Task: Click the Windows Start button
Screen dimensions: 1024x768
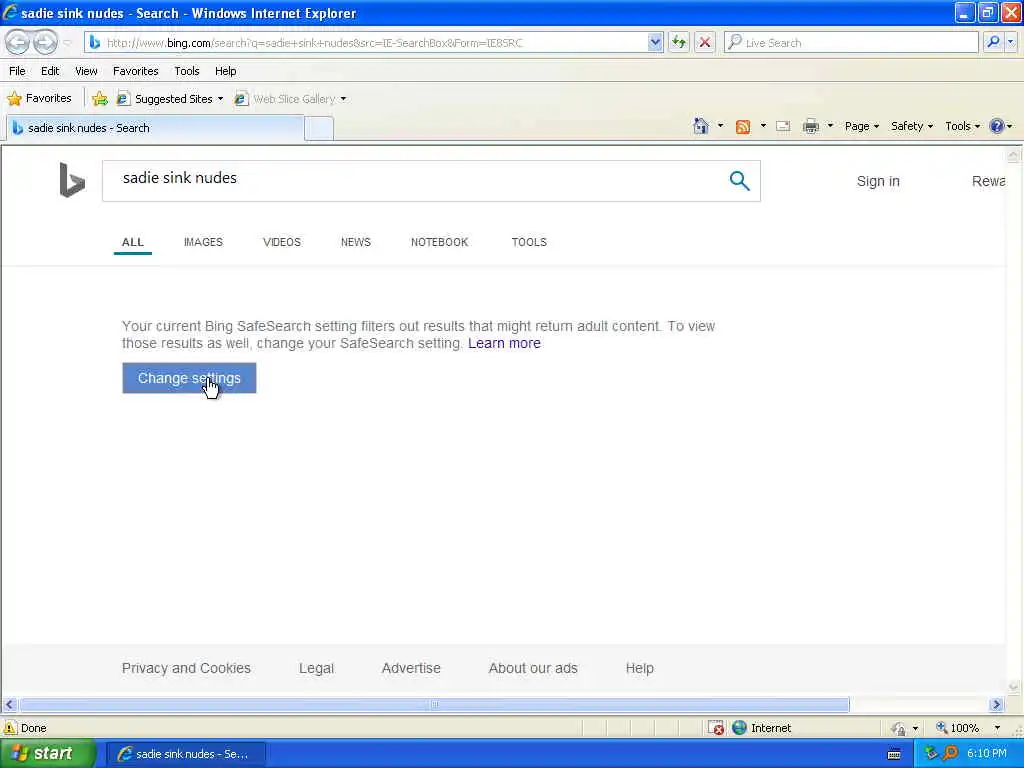Action: [47, 754]
